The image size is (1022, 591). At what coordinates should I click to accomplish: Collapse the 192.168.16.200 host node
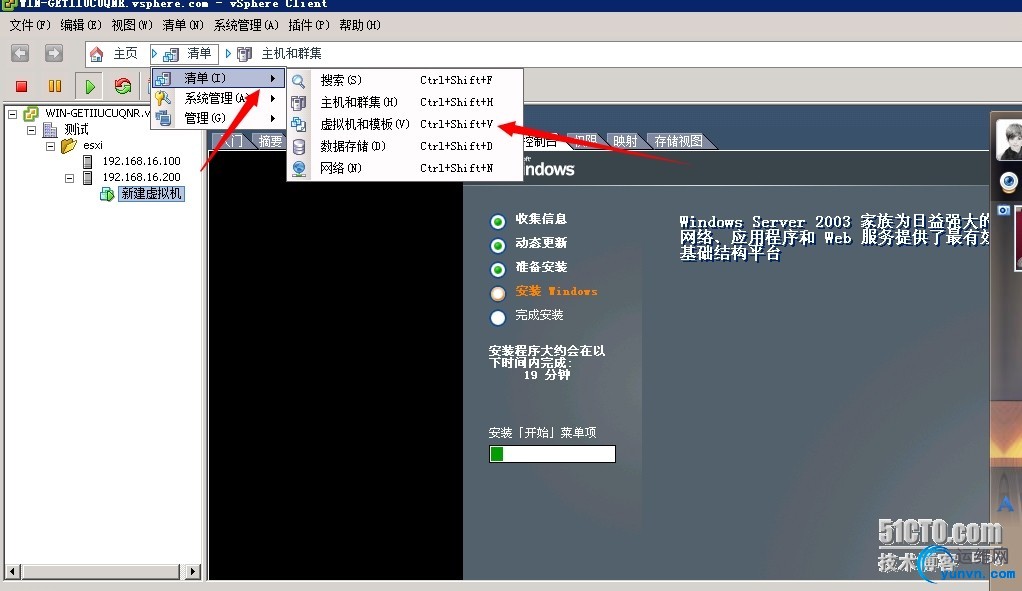(70, 178)
